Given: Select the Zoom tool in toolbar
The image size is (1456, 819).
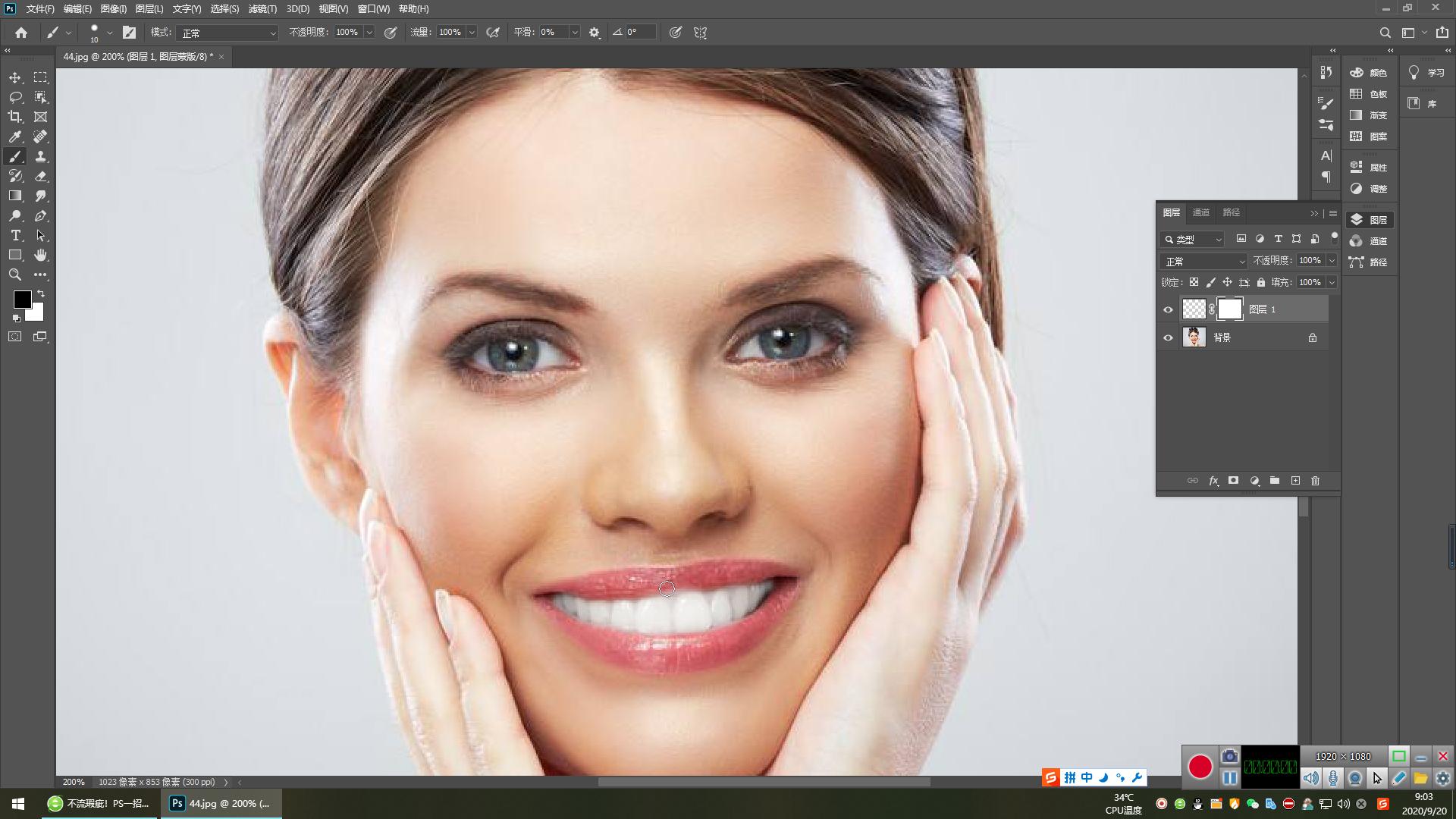Looking at the screenshot, I should 15,275.
